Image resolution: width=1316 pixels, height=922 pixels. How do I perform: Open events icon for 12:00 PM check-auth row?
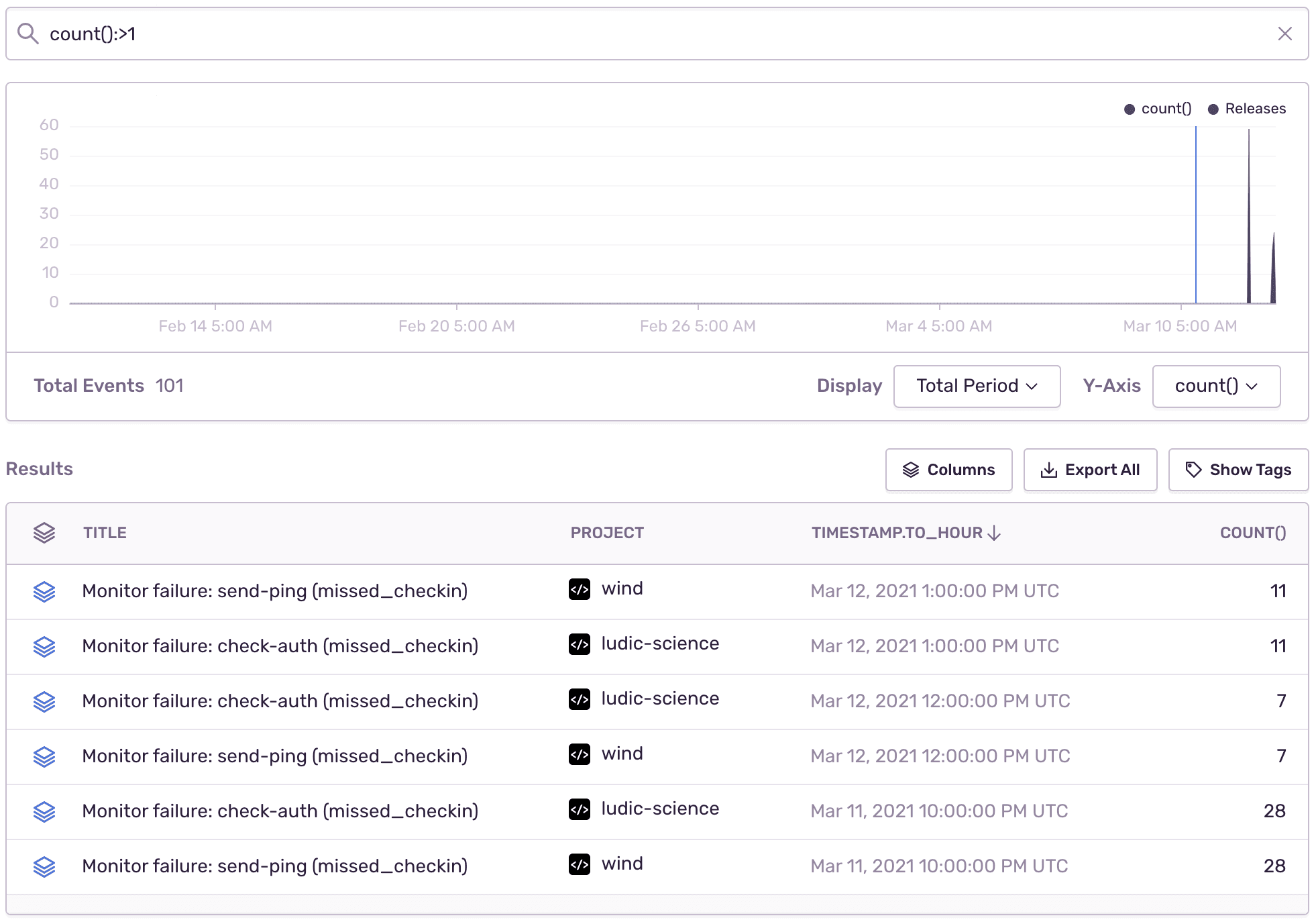coord(44,701)
